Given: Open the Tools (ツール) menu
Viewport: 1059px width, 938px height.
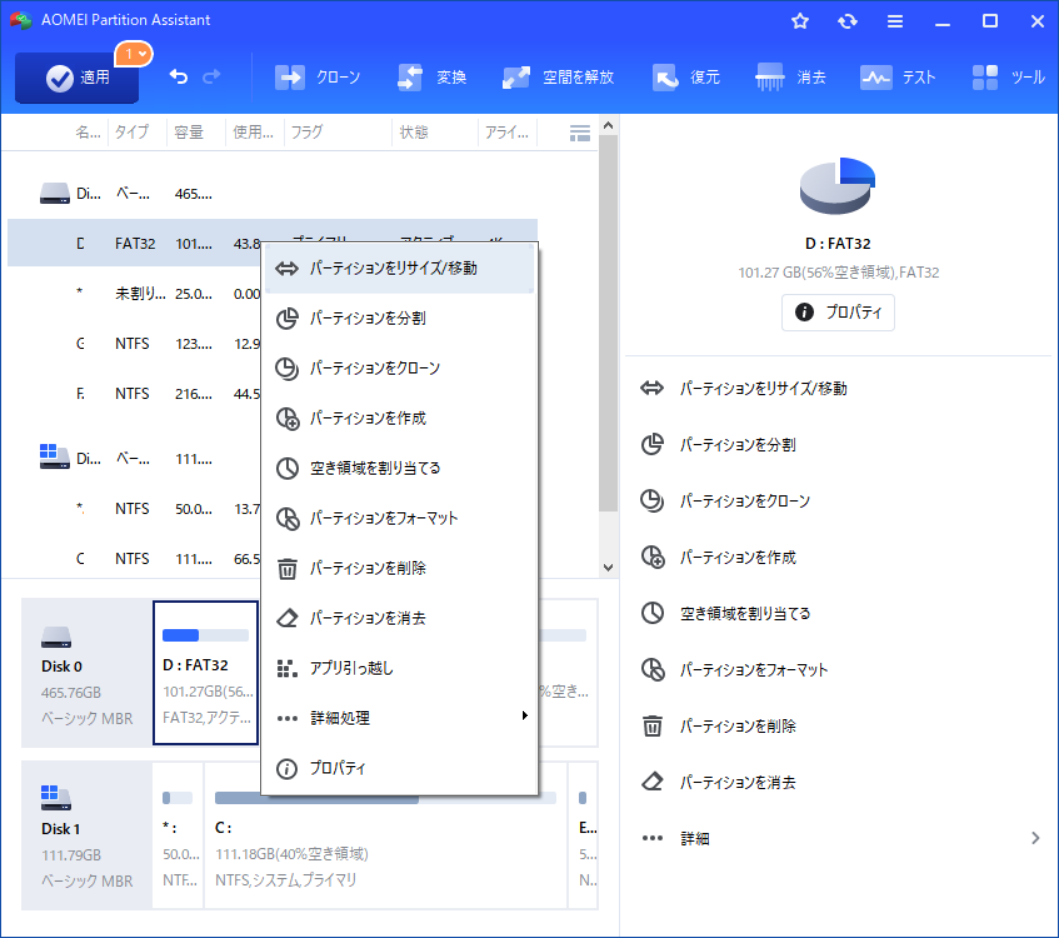Looking at the screenshot, I should [1008, 78].
